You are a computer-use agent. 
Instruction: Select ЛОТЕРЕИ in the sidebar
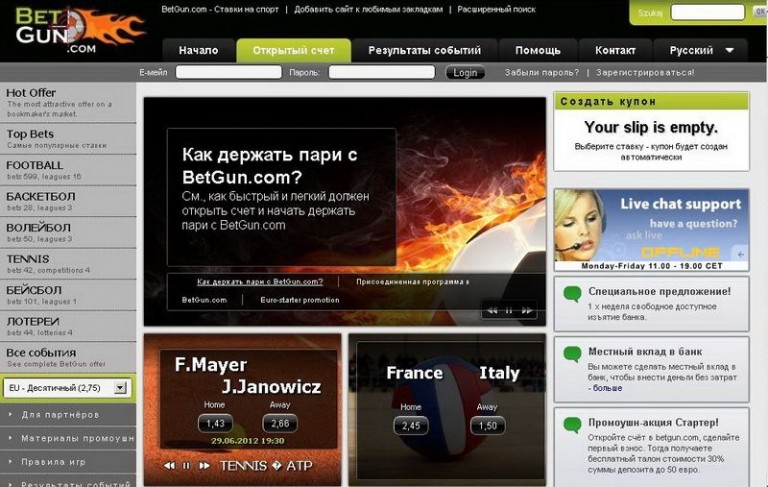click(x=68, y=327)
